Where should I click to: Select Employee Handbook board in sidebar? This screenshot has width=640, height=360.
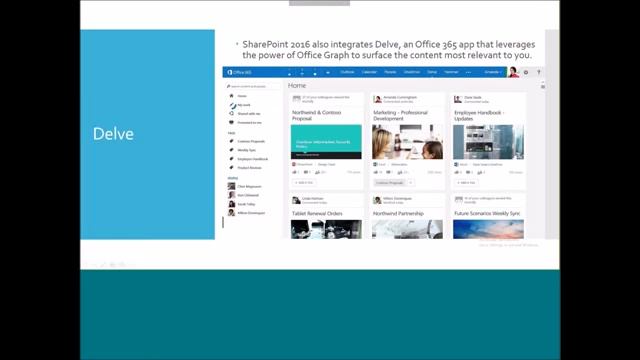coord(253,159)
